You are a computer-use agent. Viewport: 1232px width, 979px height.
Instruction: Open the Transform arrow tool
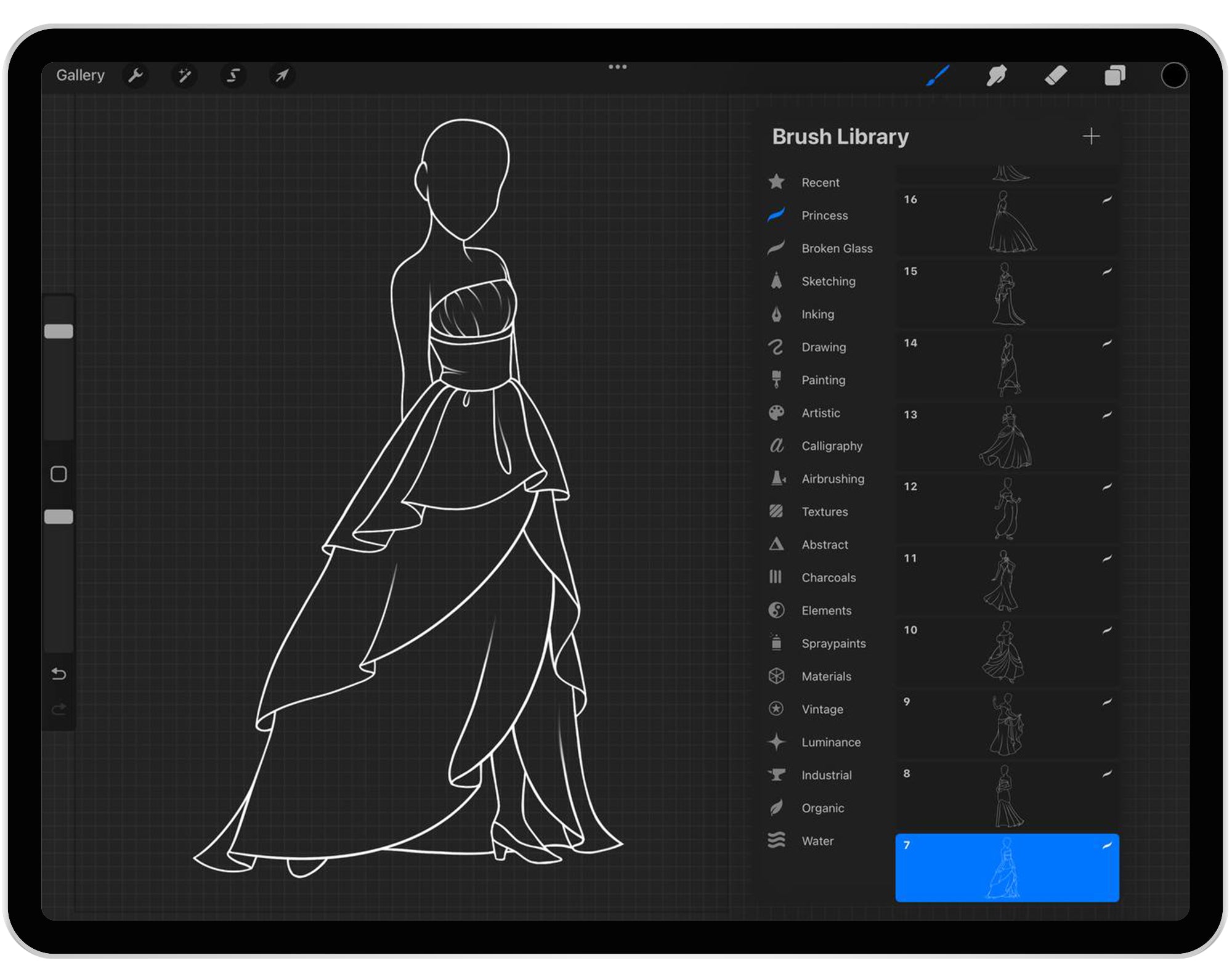pyautogui.click(x=282, y=75)
